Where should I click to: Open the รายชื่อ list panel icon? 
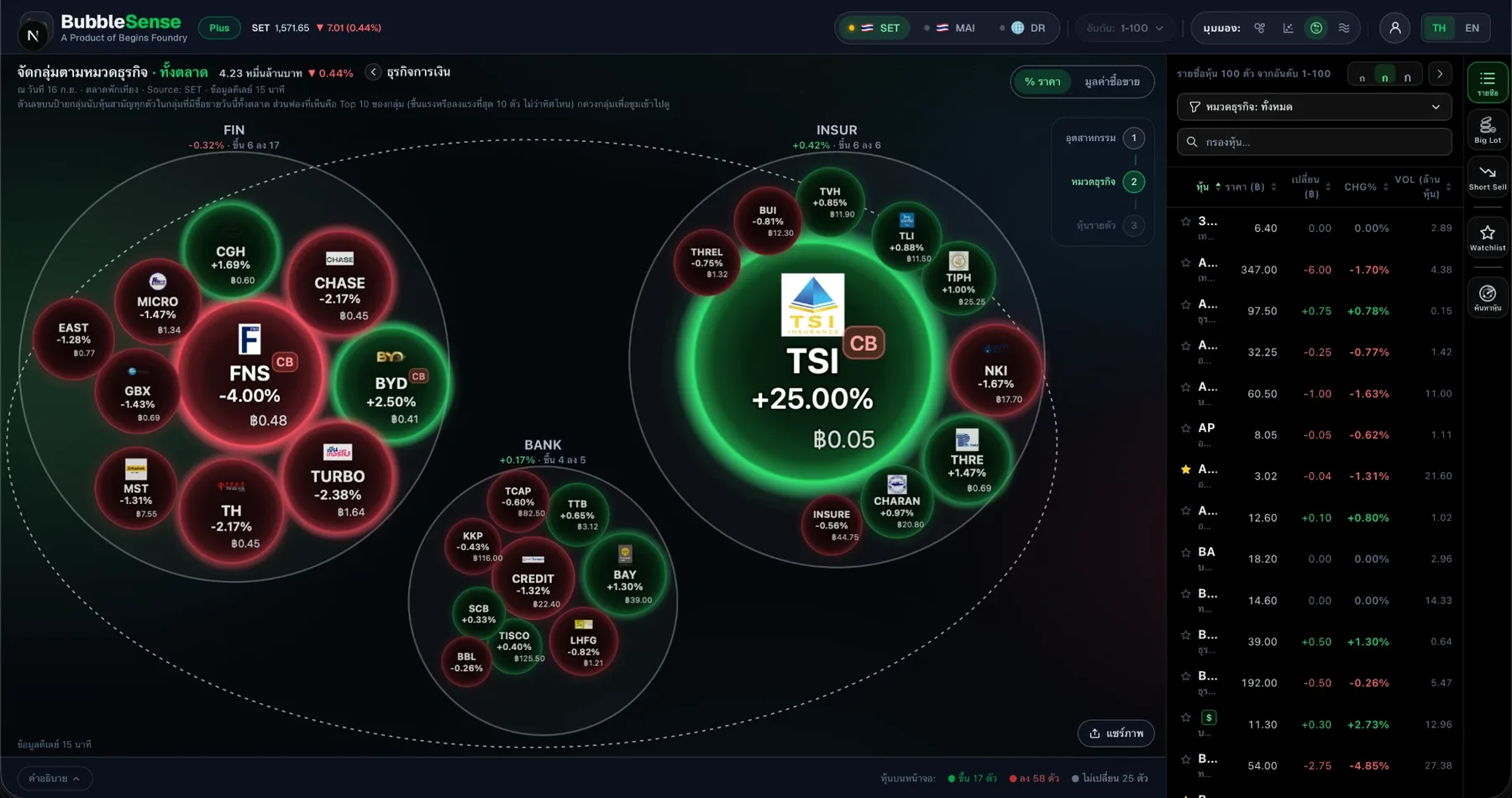click(x=1487, y=83)
